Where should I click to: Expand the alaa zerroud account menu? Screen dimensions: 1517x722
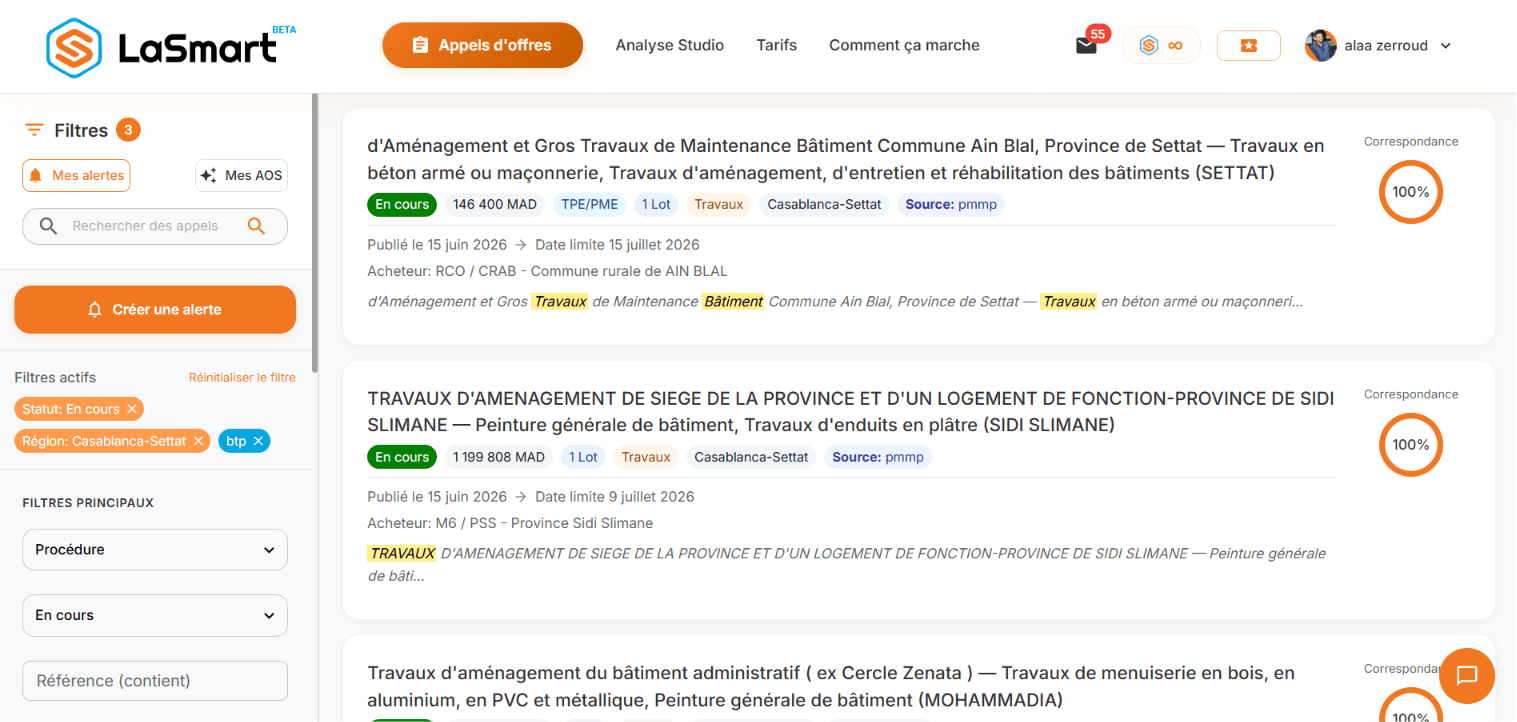1445,46
